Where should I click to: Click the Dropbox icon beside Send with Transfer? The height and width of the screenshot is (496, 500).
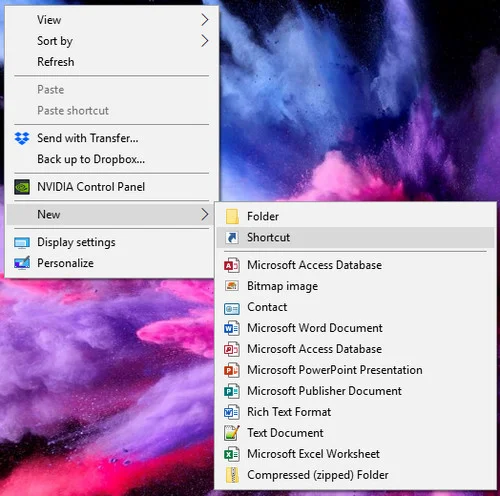pos(22,138)
